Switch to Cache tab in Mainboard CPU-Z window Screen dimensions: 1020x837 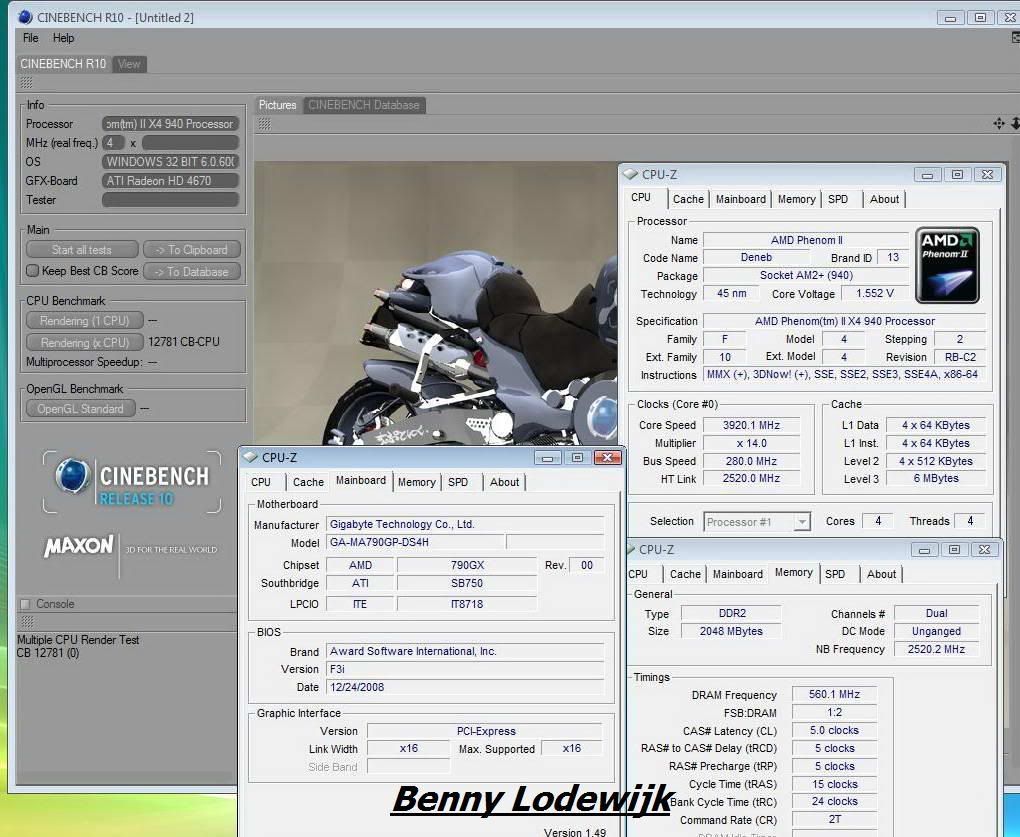pos(308,482)
